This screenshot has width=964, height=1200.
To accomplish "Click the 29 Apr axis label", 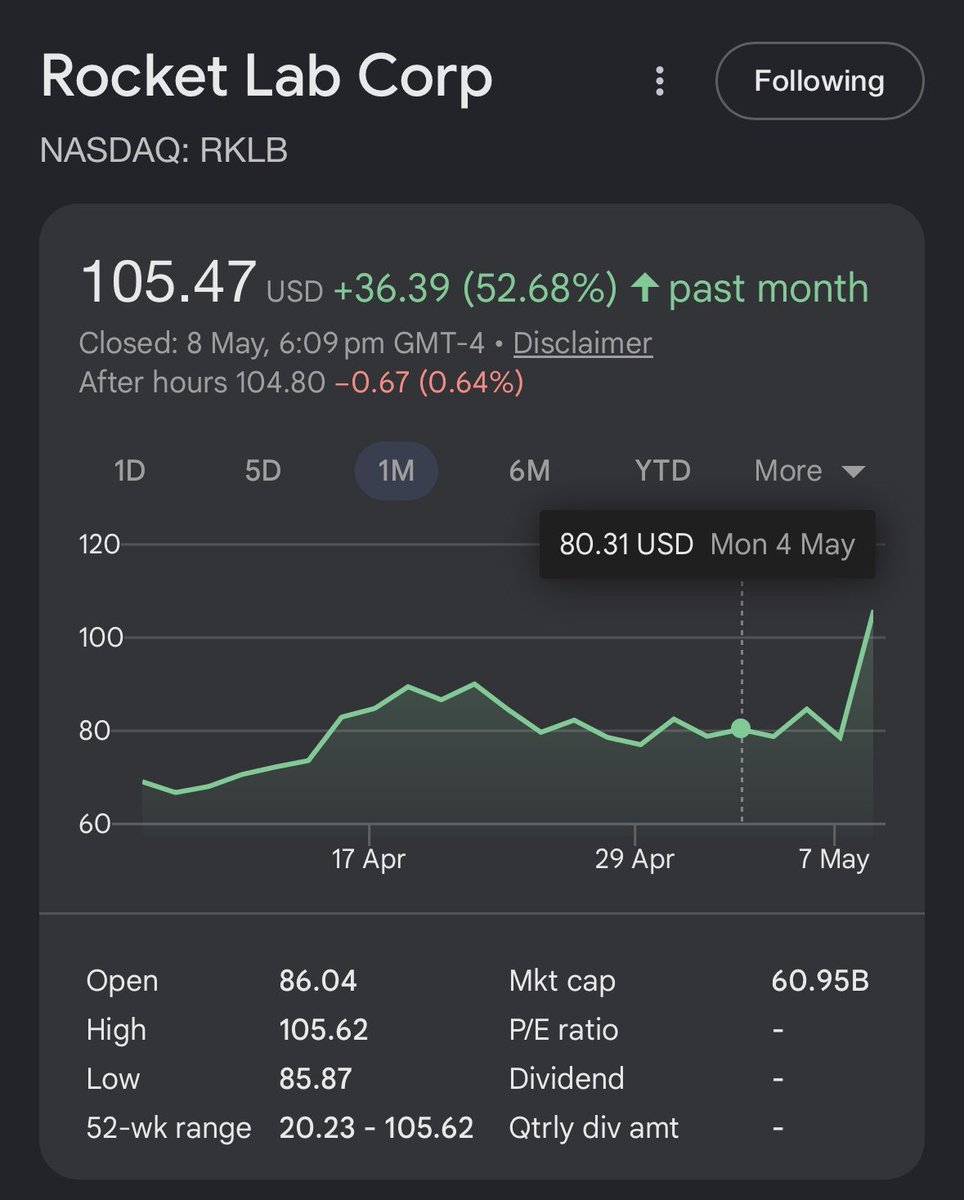I will (635, 859).
